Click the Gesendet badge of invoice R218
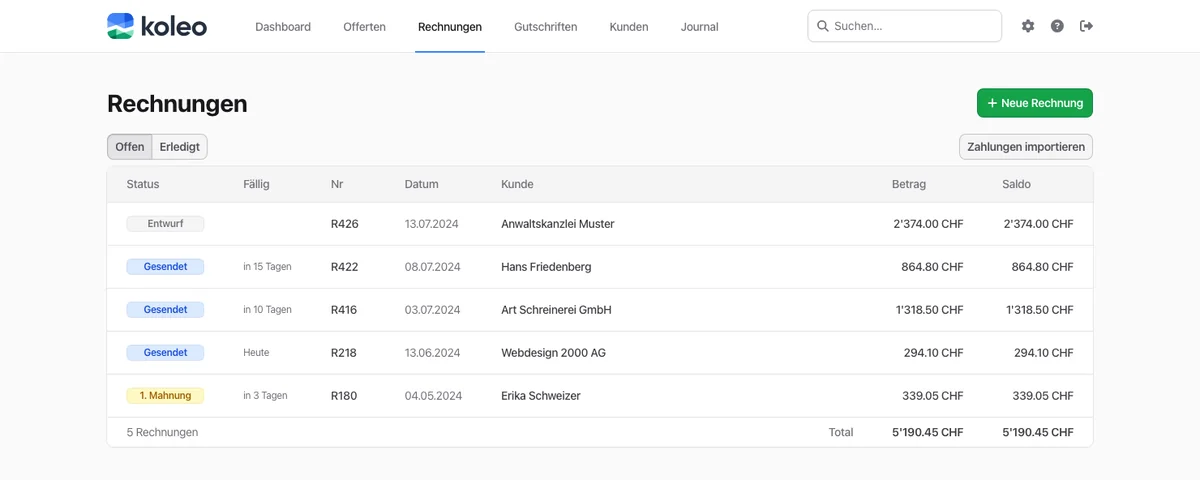Viewport: 1200px width, 480px height. point(165,353)
